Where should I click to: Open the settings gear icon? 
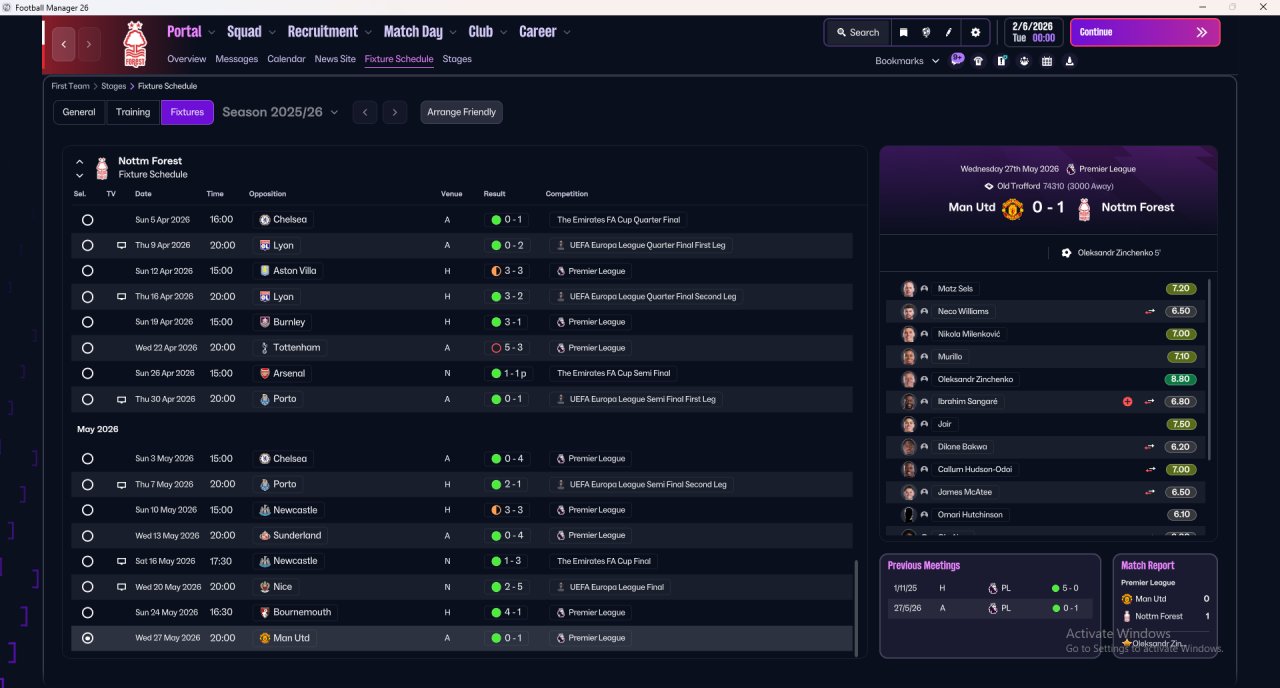[x=976, y=32]
